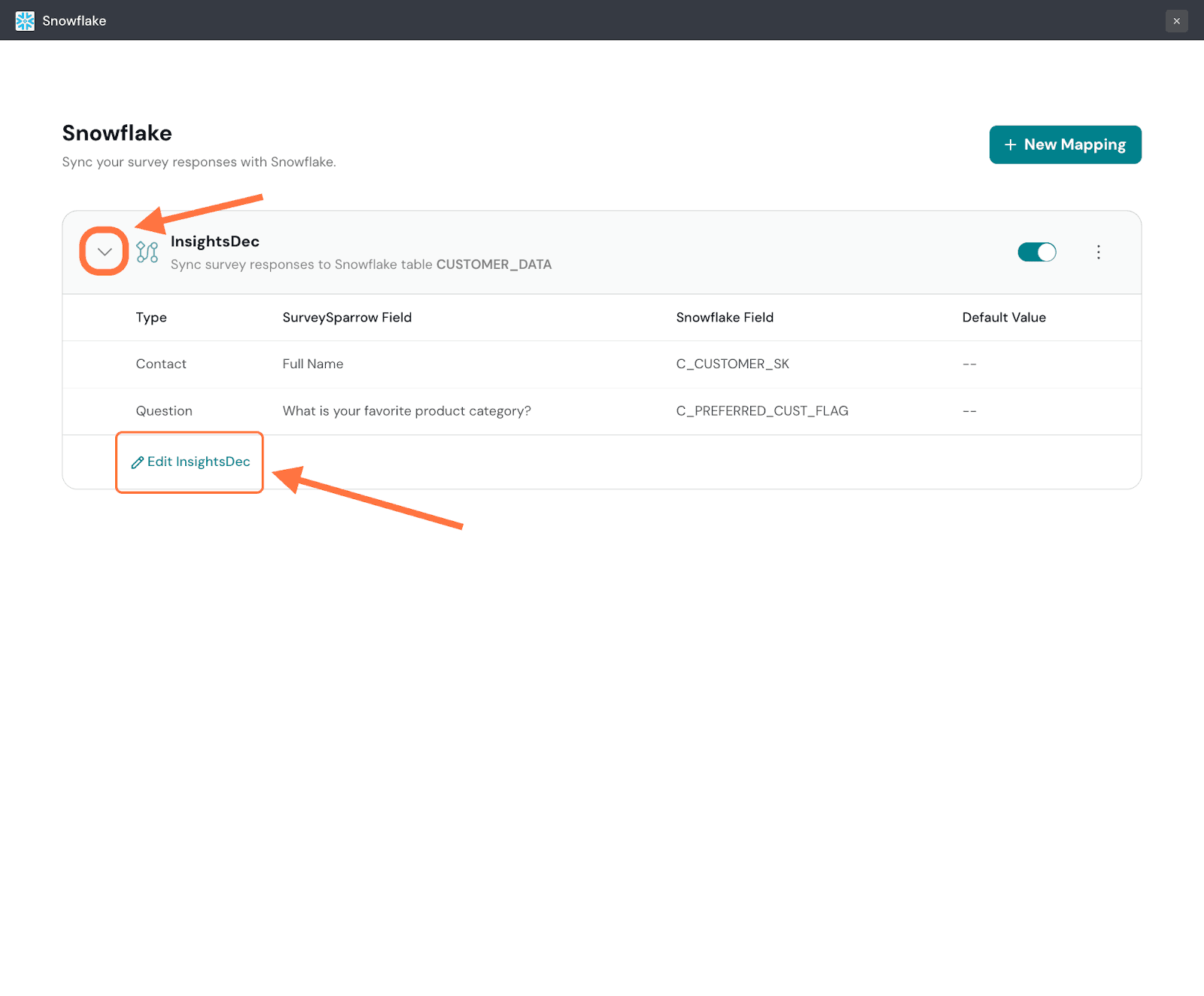Open the Edit InsightsDec link text
The width and height of the screenshot is (1204, 996).
[199, 461]
